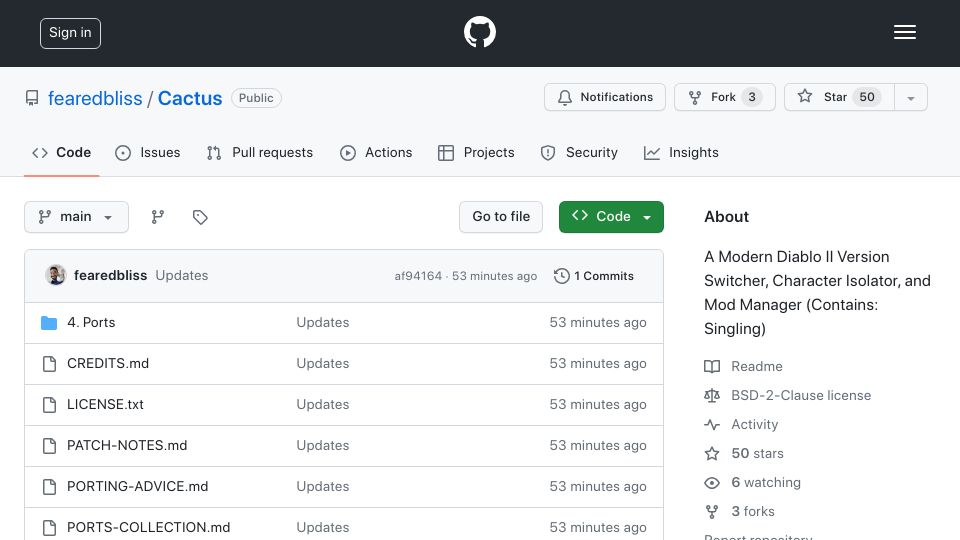View branches via the branch icon

pyautogui.click(x=158, y=217)
